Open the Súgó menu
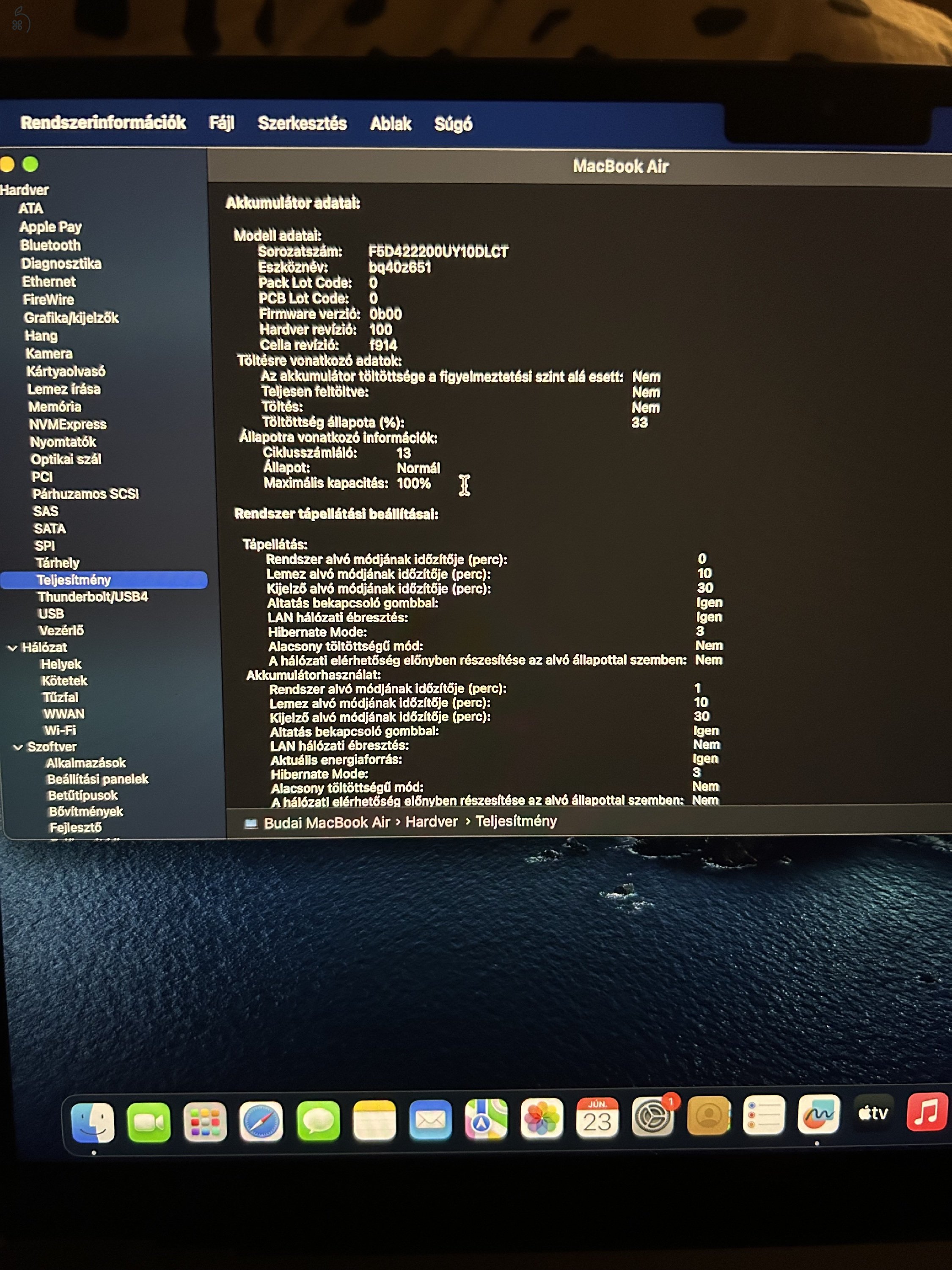This screenshot has width=952, height=1270. (x=453, y=124)
